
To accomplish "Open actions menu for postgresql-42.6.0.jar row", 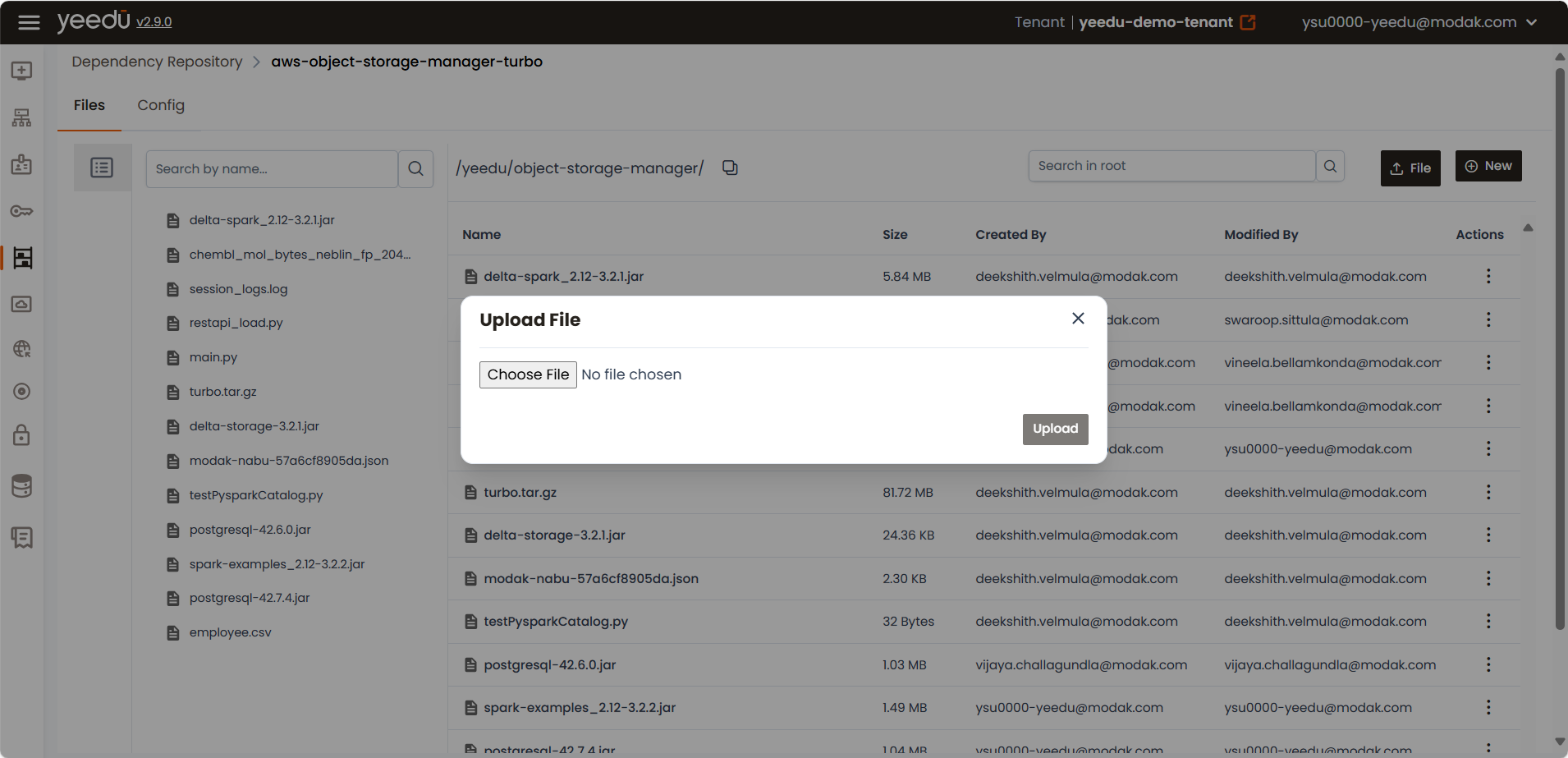I will (x=1488, y=664).
